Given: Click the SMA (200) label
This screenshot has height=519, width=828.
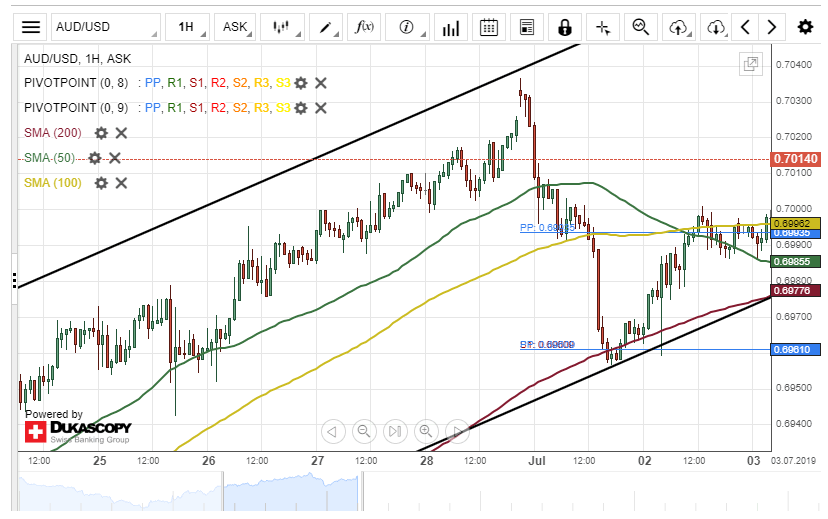Looking at the screenshot, I should point(53,133).
